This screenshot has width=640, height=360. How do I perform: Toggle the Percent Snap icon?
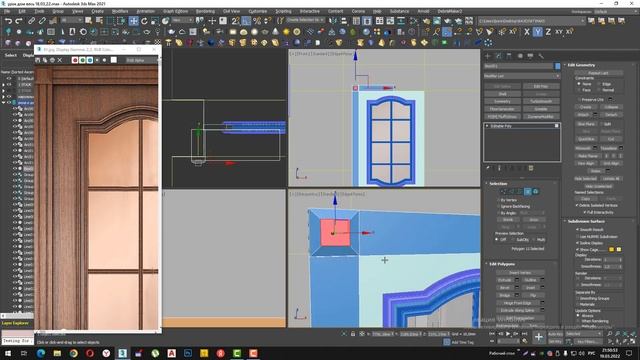point(257,21)
